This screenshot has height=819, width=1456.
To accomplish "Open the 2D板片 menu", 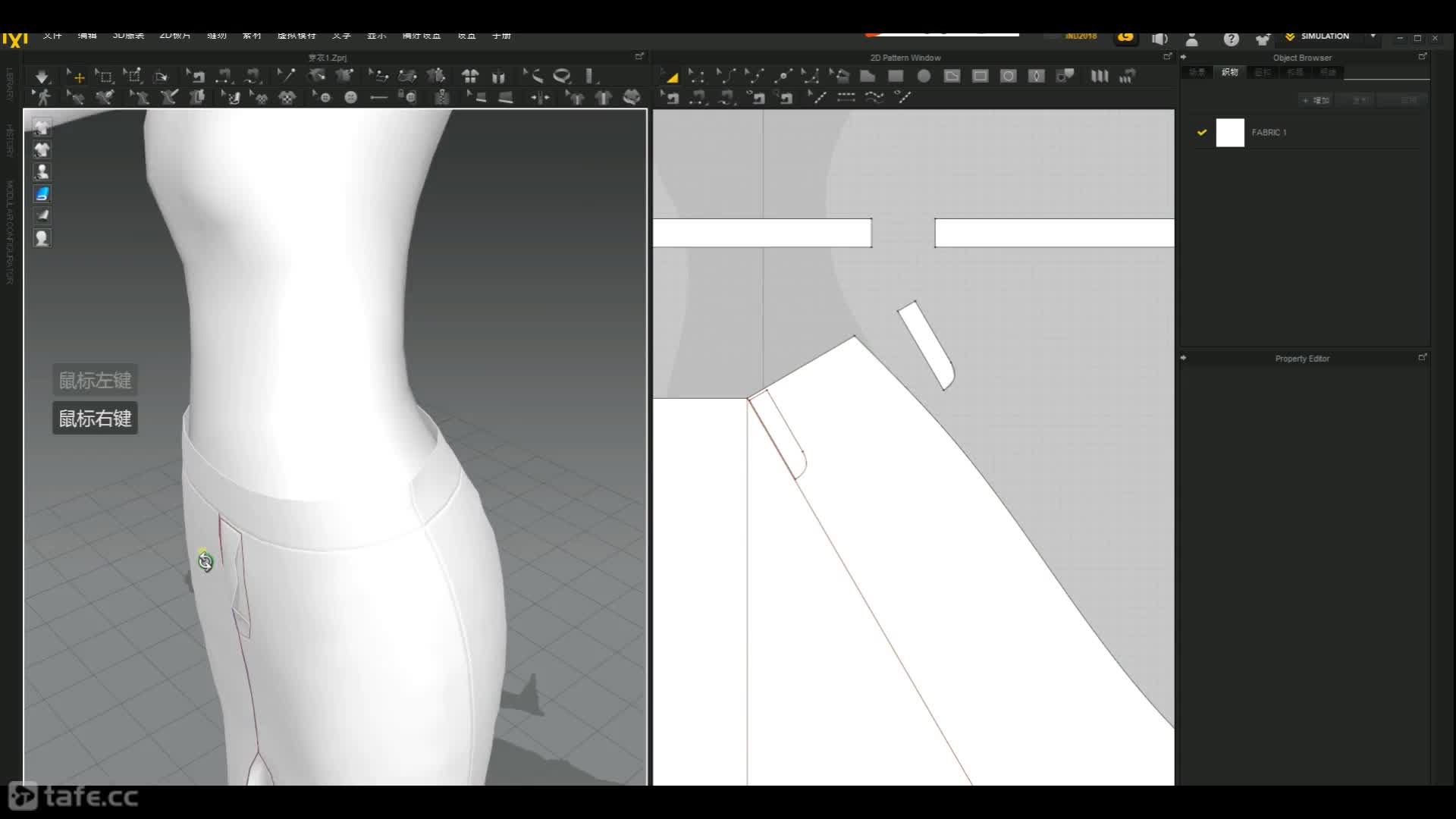I will (175, 36).
